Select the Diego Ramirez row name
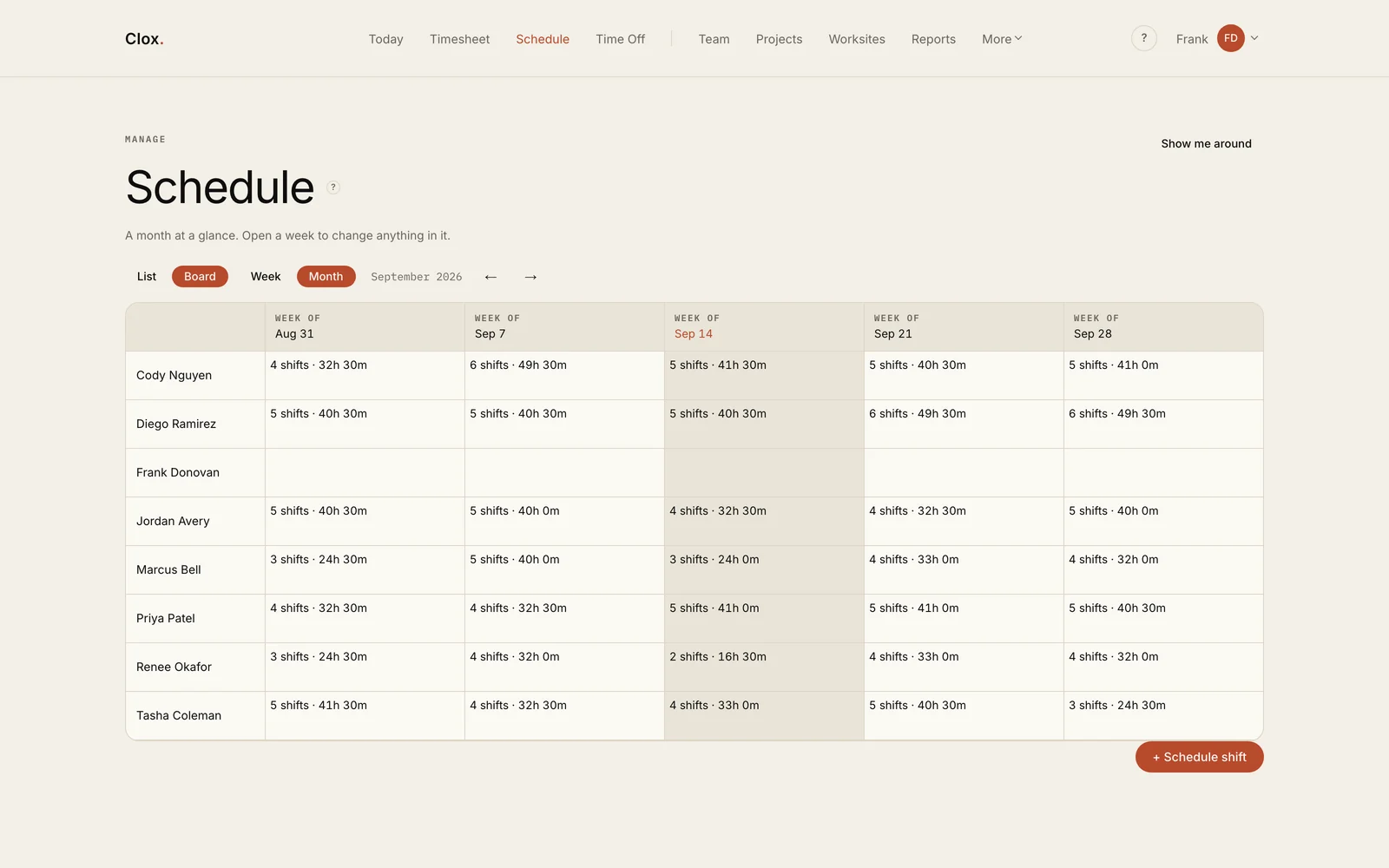The width and height of the screenshot is (1389, 868). (176, 424)
